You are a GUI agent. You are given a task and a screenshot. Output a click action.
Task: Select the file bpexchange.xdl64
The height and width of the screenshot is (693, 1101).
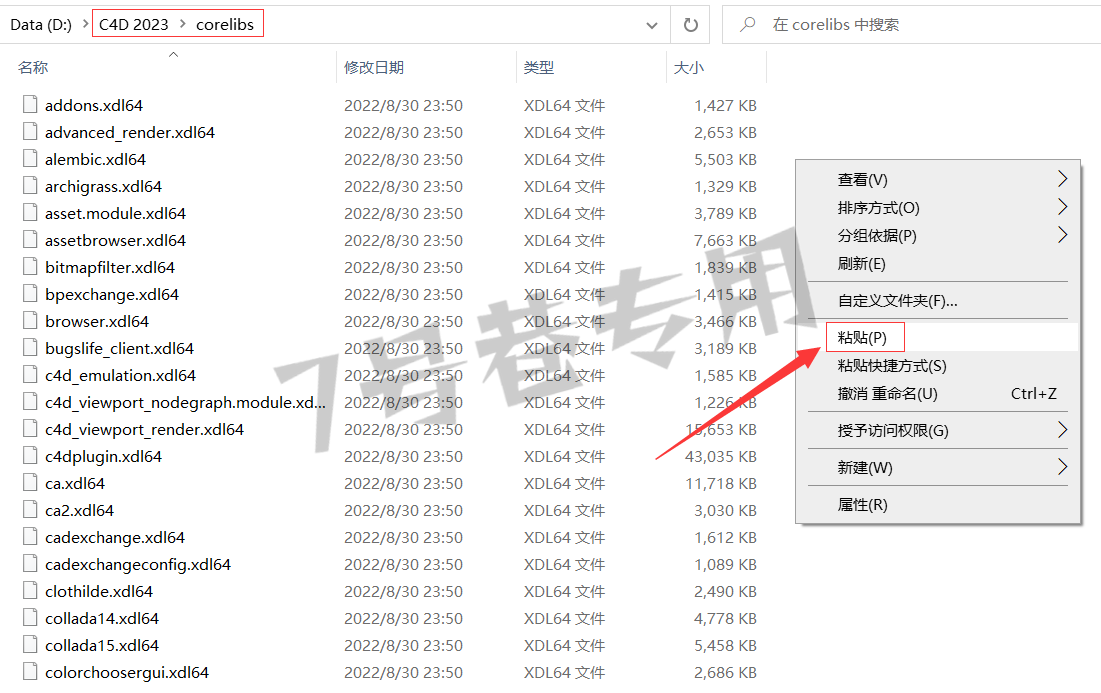coord(112,294)
